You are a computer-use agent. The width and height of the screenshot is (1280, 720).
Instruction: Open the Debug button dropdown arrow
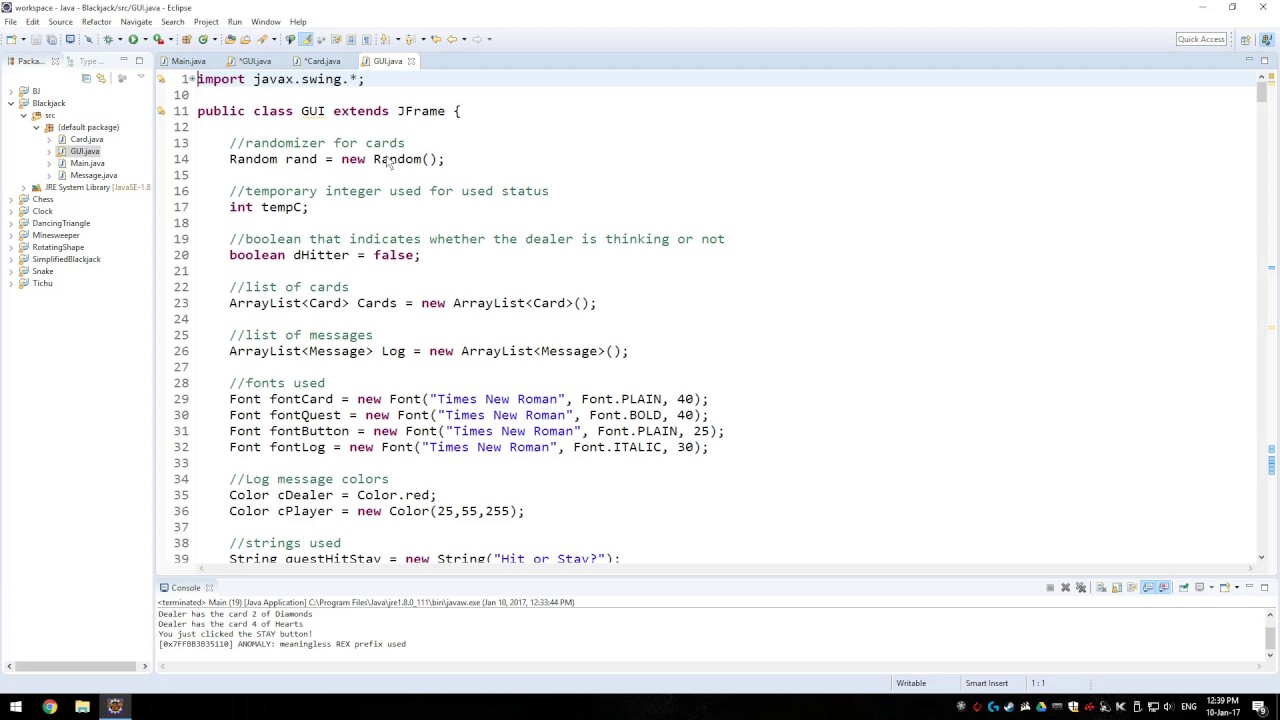120,39
